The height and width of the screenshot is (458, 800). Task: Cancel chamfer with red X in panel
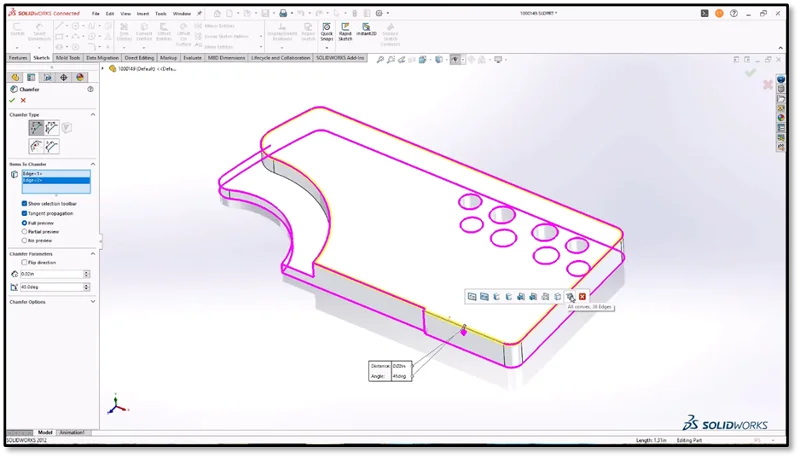click(23, 100)
